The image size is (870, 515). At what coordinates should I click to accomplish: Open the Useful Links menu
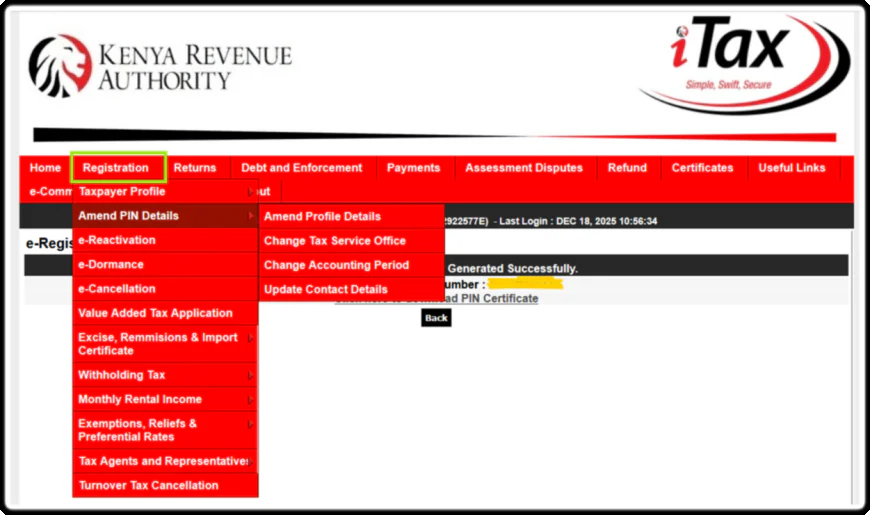[x=792, y=168]
